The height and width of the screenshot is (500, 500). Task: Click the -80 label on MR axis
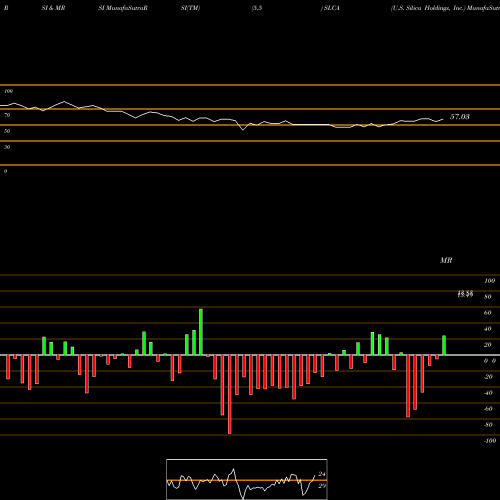point(488,425)
